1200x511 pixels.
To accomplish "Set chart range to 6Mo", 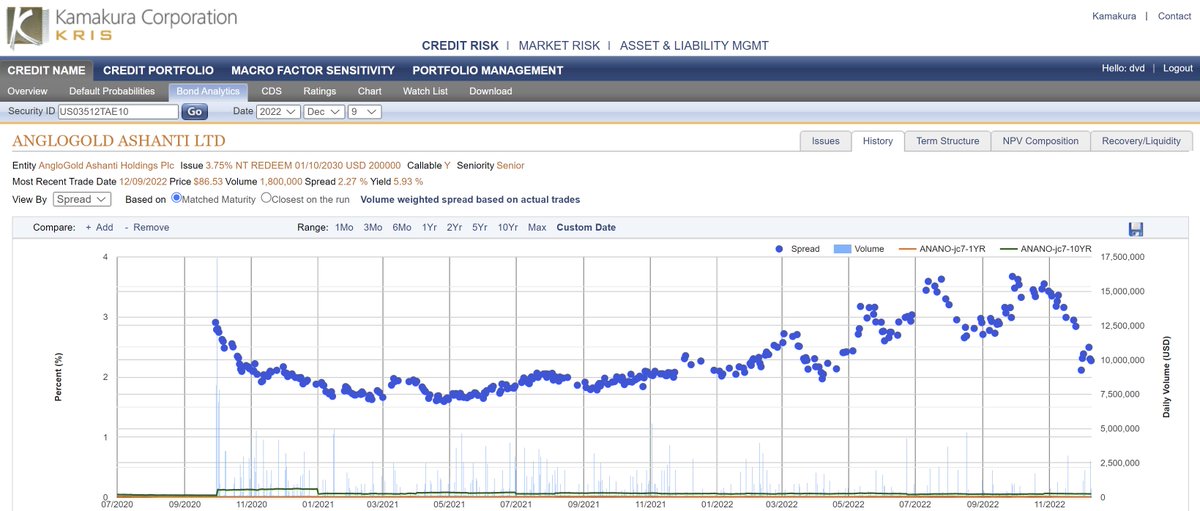I will pos(402,227).
